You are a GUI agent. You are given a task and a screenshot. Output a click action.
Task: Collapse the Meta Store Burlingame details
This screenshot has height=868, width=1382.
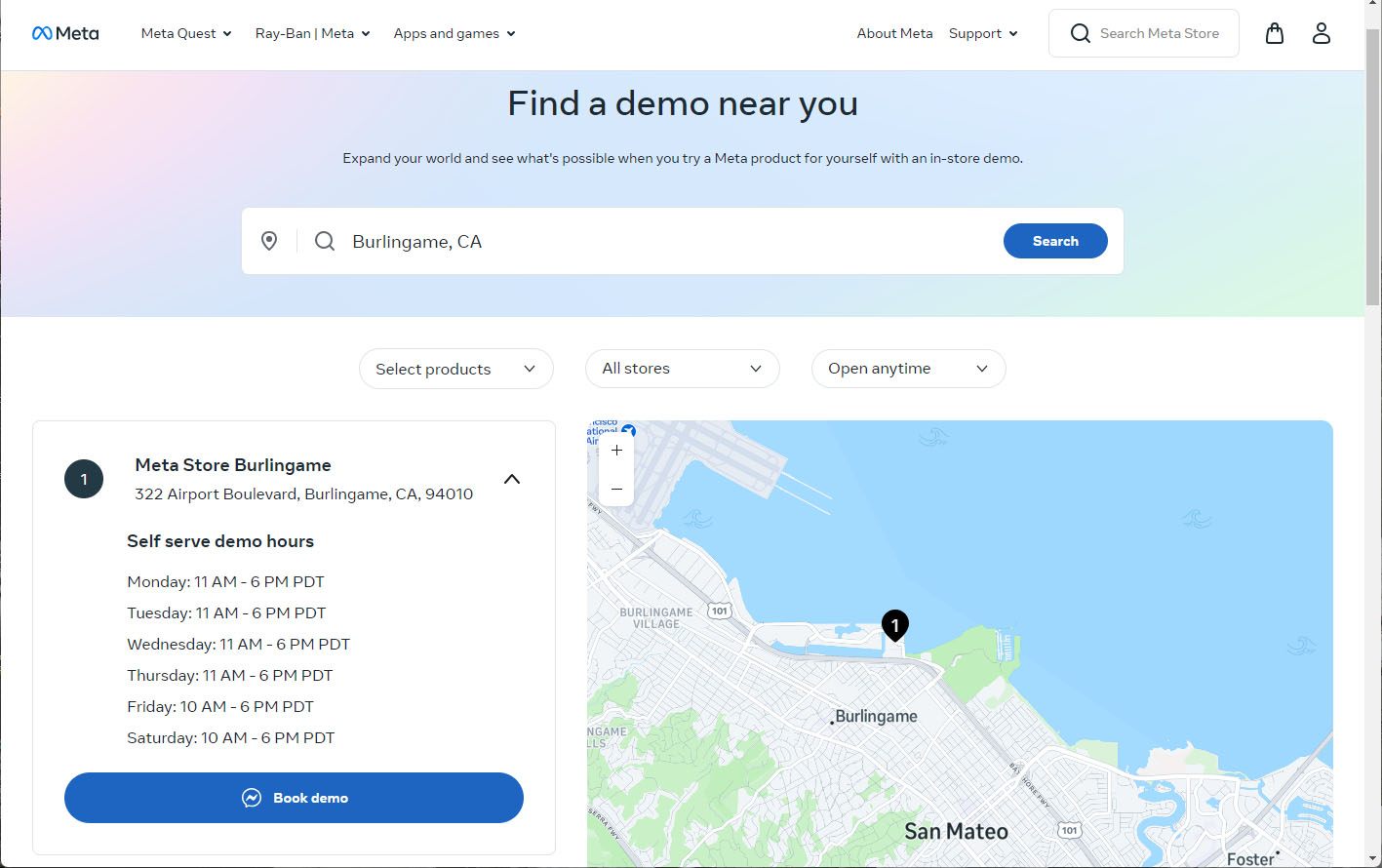[511, 479]
